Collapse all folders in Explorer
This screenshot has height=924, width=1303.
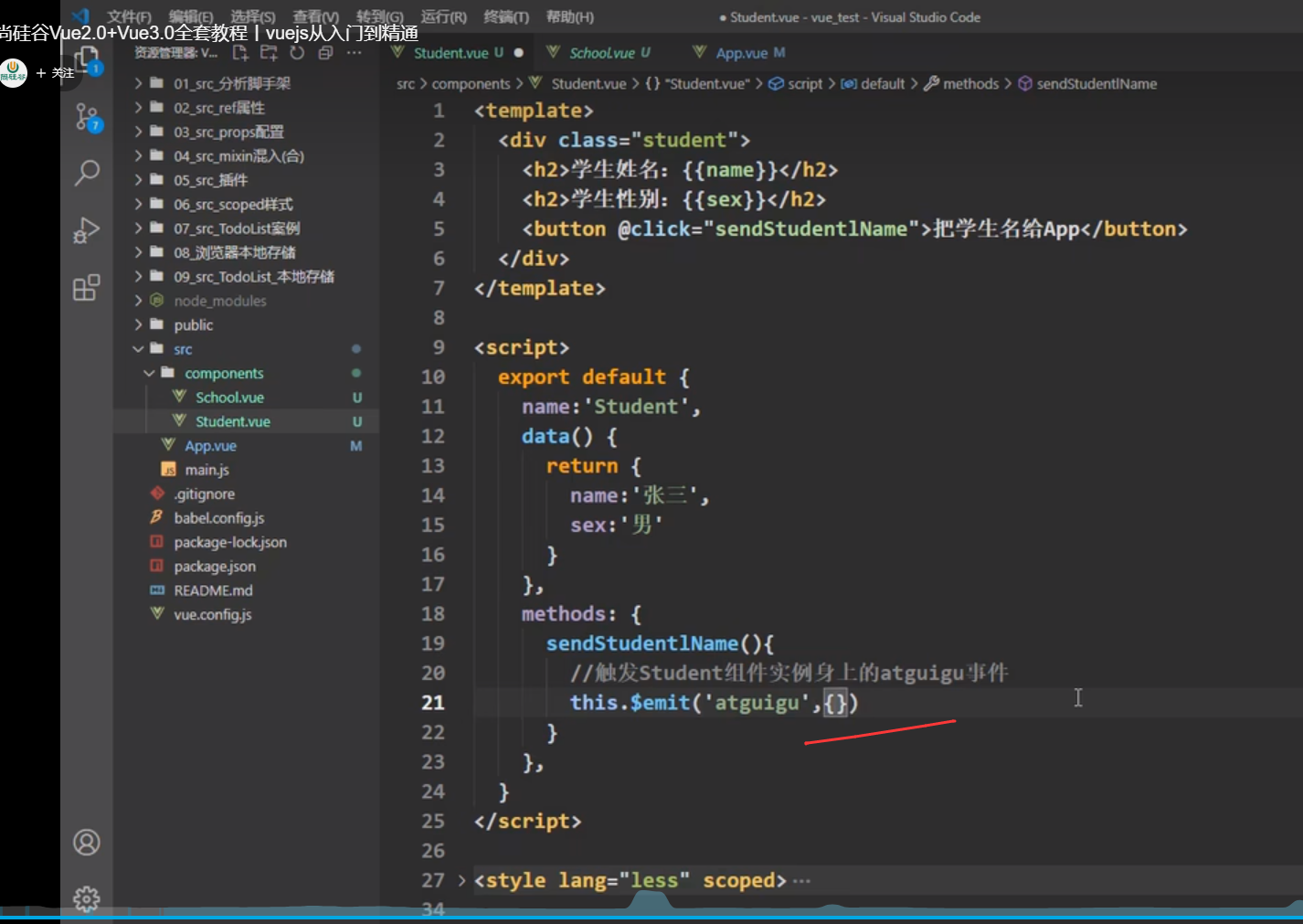pos(325,53)
